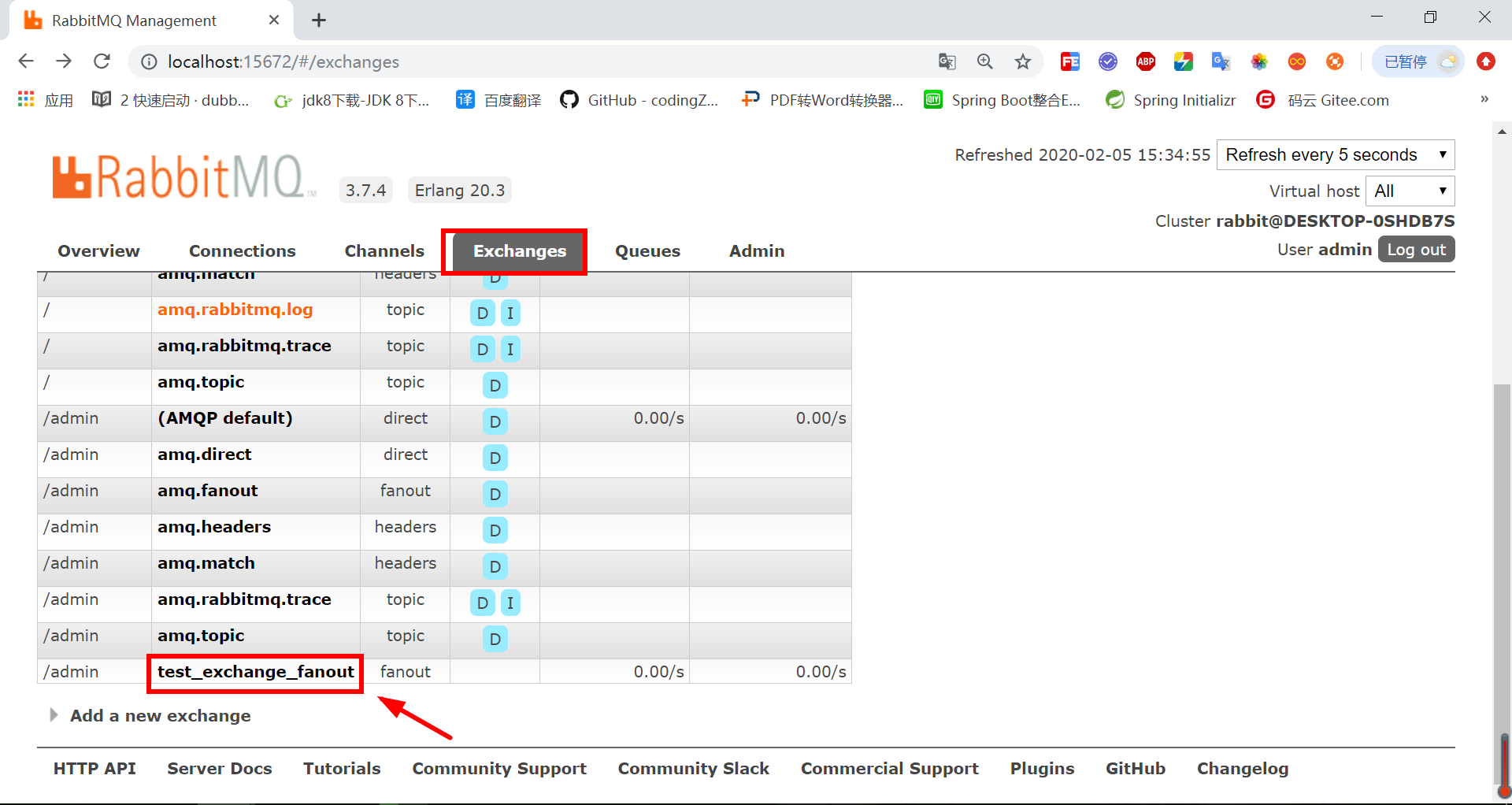Click the I badge on /admin amq.rabbitmq.trace row
This screenshot has width=1512, height=805.
click(x=510, y=603)
